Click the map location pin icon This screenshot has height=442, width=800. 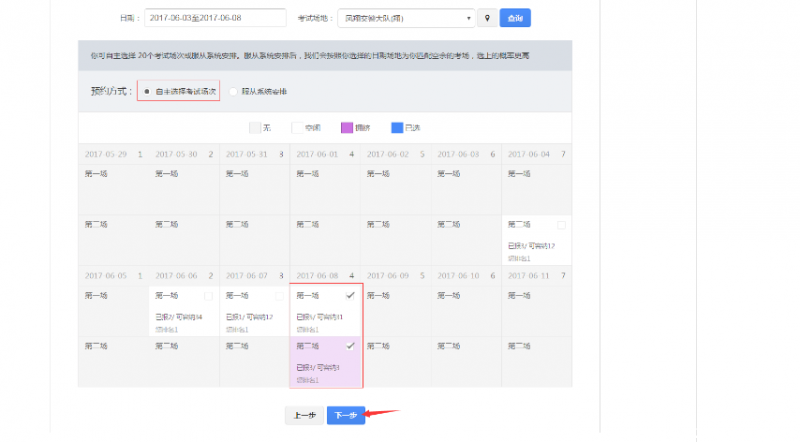click(x=487, y=18)
